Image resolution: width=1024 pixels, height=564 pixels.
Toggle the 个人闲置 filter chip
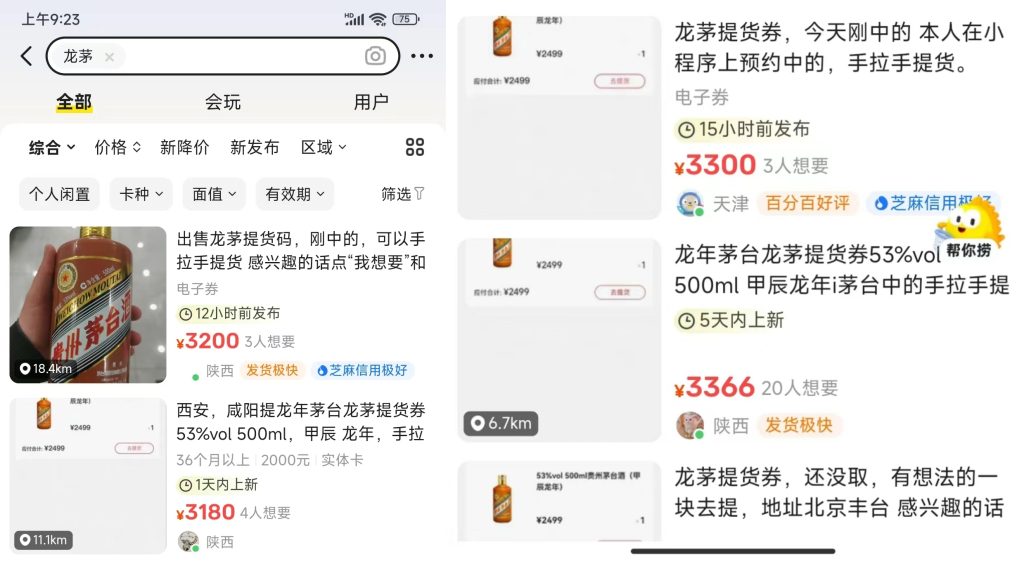click(59, 194)
